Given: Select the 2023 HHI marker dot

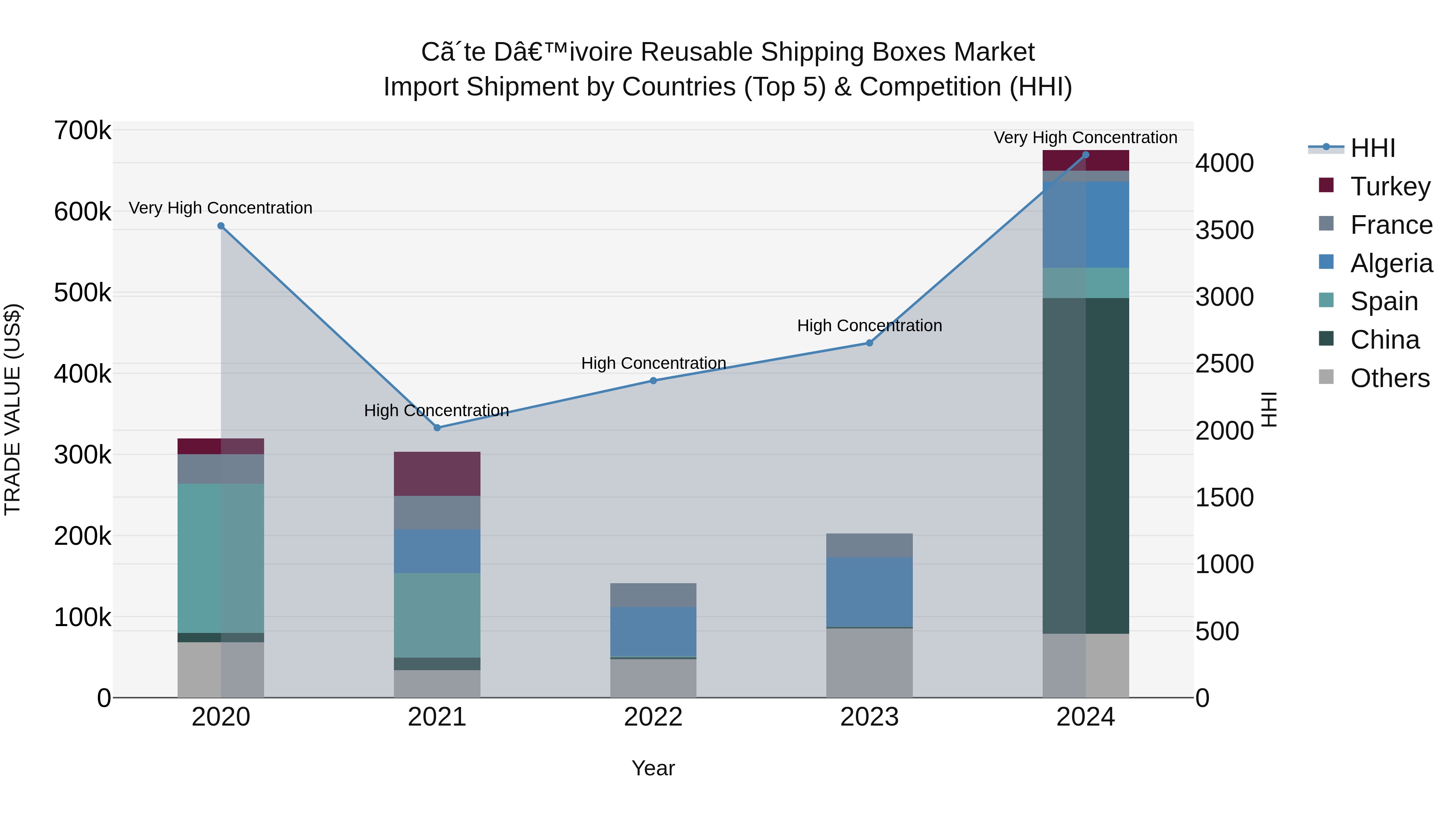Looking at the screenshot, I should 869,343.
